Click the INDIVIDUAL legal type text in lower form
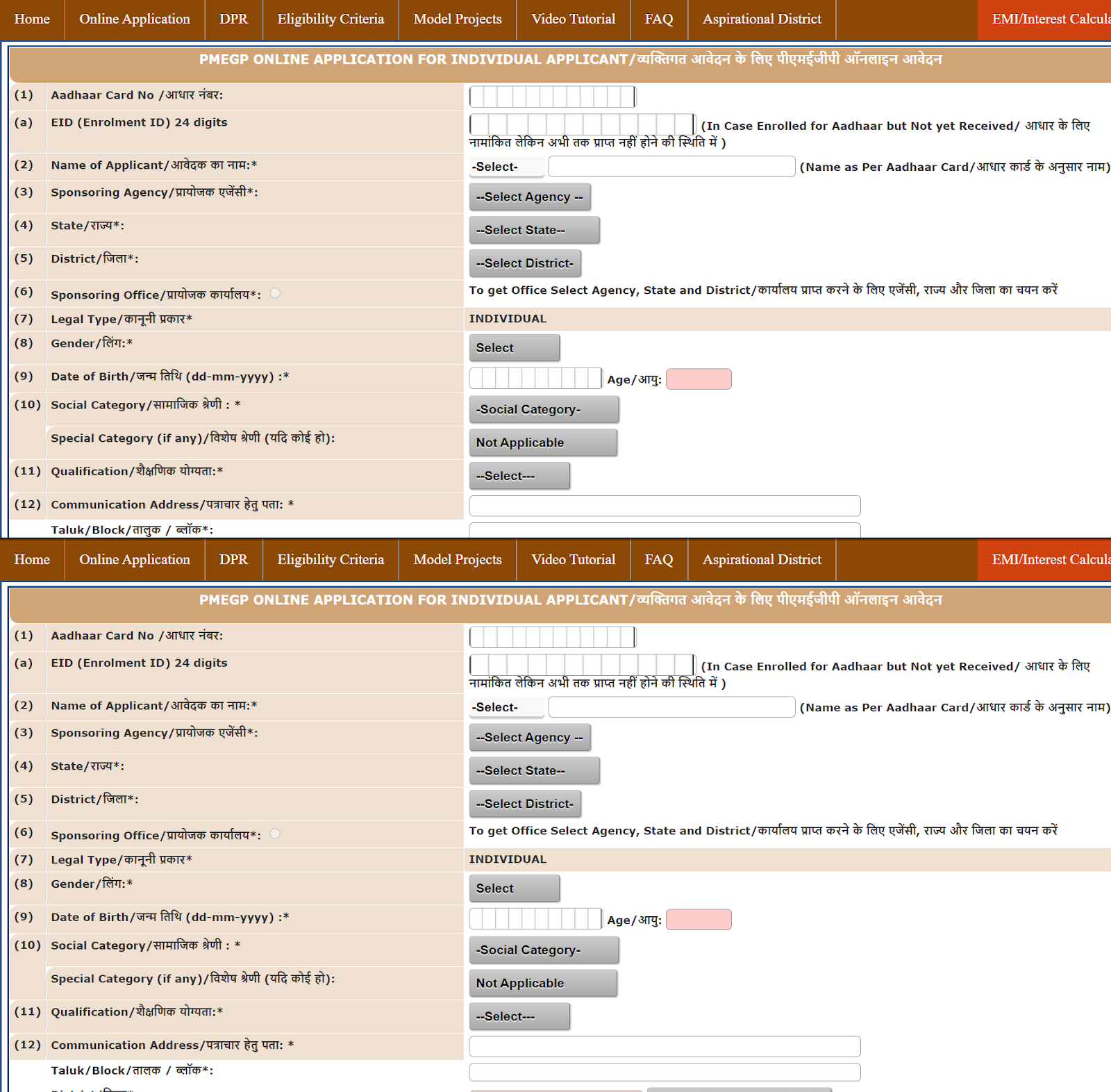The height and width of the screenshot is (1092, 1111). pyautogui.click(x=508, y=859)
